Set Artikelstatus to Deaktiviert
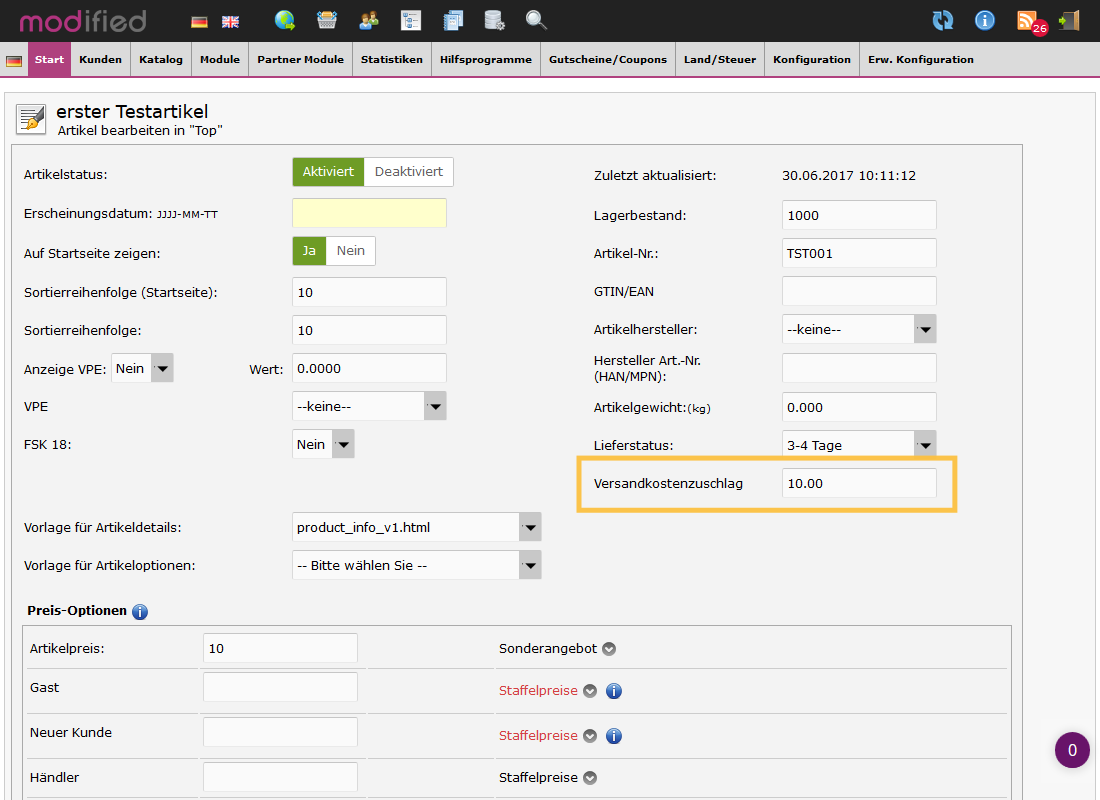 click(x=408, y=172)
